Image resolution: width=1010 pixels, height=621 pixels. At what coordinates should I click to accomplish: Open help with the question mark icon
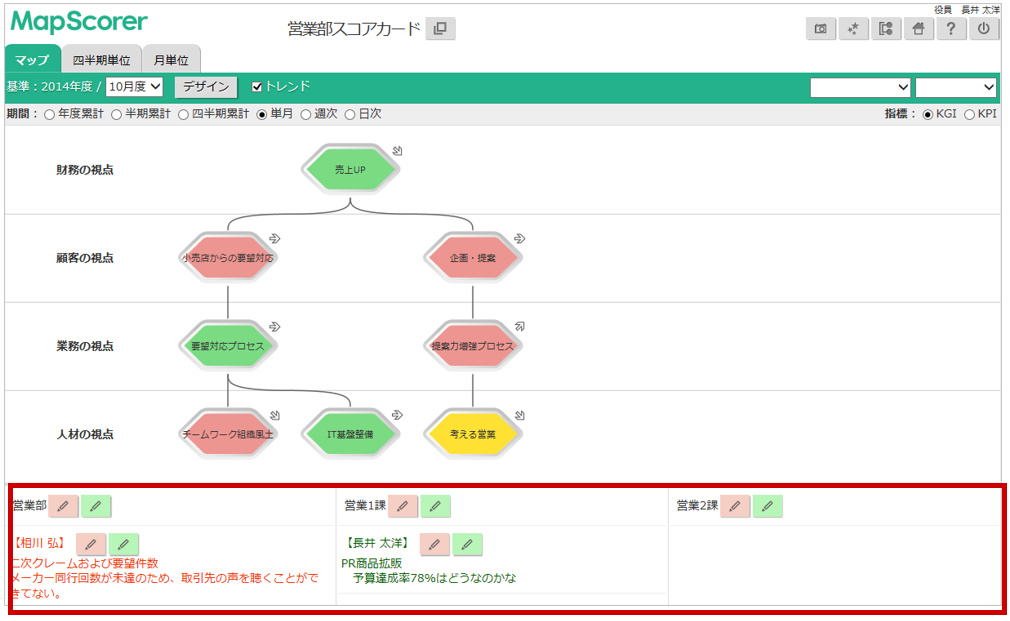coord(951,29)
